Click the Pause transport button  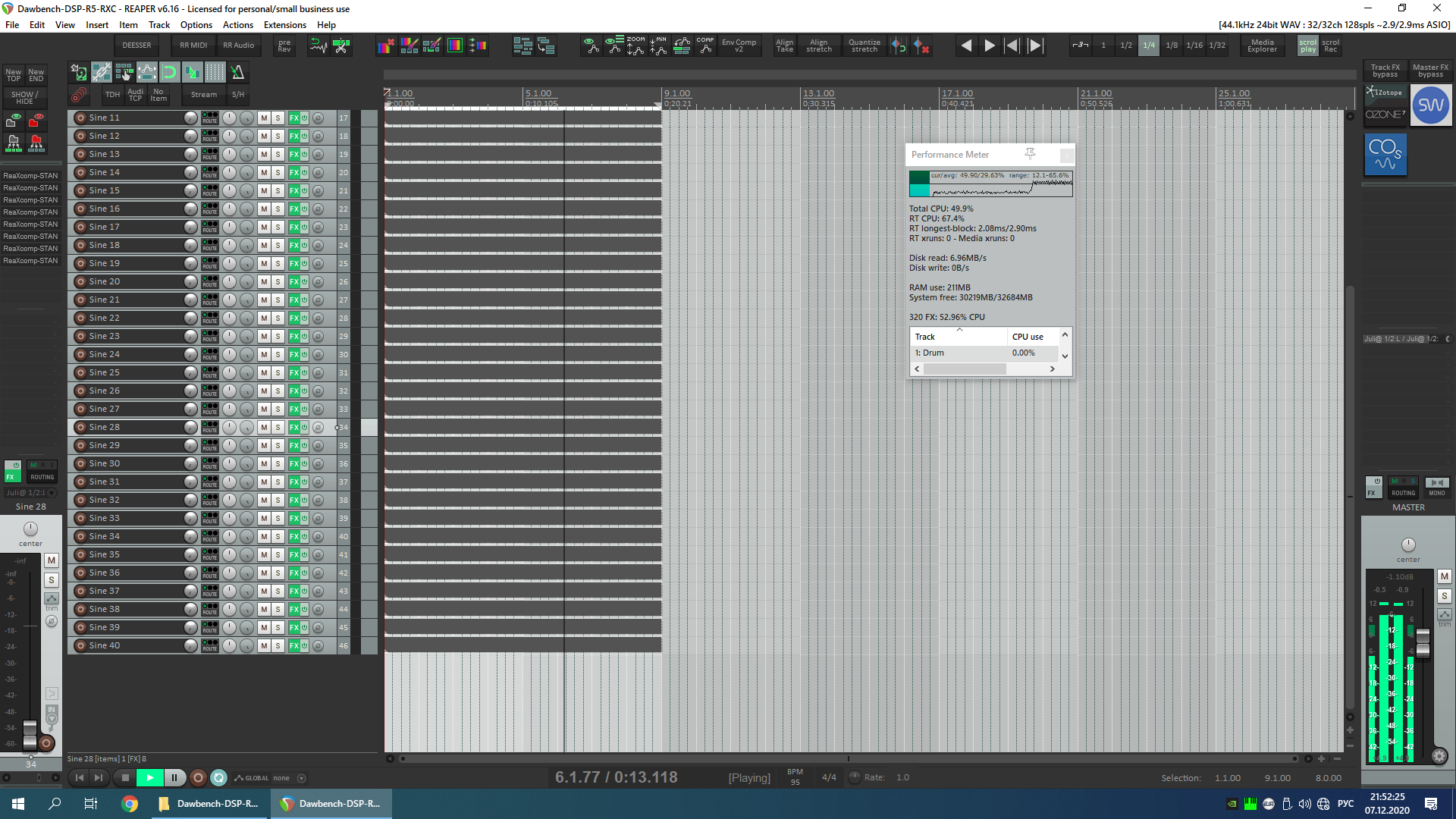(x=174, y=777)
